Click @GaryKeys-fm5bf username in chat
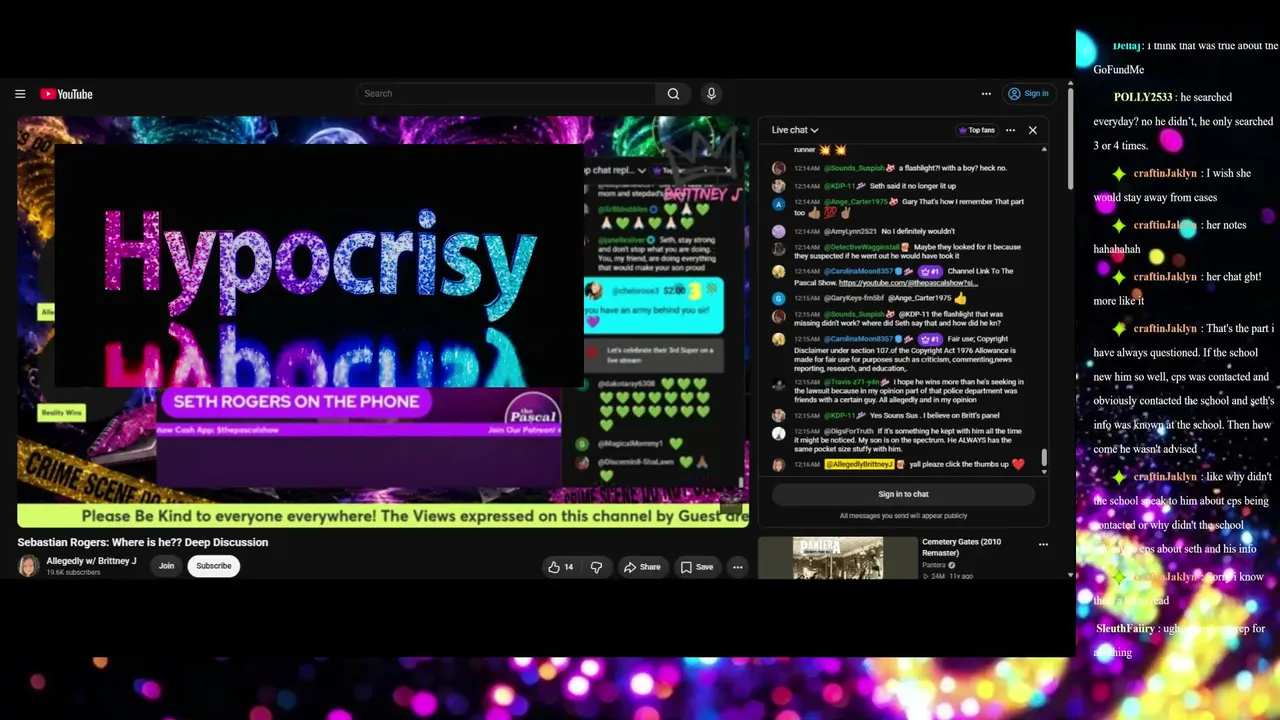This screenshot has height=720, width=1280. pyautogui.click(x=852, y=298)
